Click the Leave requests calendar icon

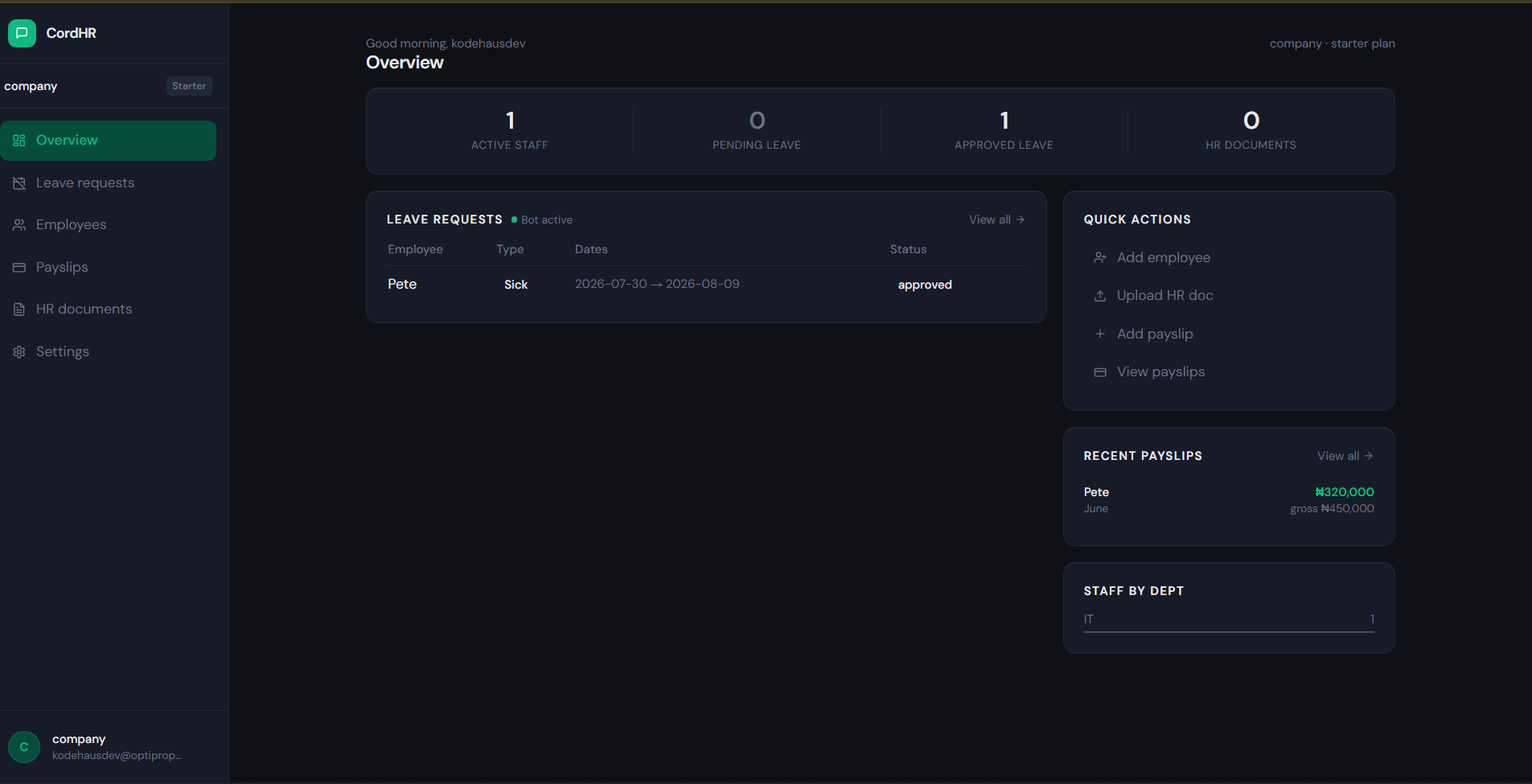(19, 183)
